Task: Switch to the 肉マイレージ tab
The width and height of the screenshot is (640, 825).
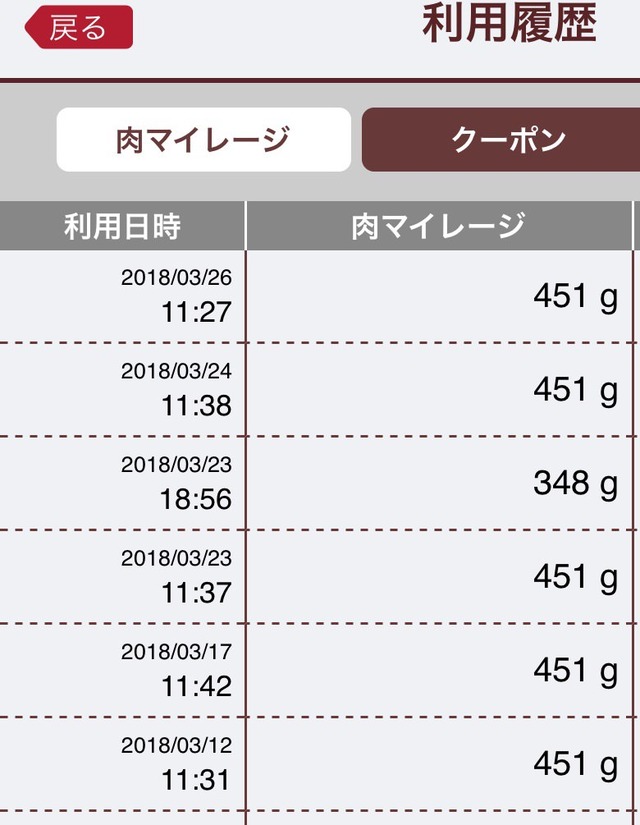Action: point(203,140)
